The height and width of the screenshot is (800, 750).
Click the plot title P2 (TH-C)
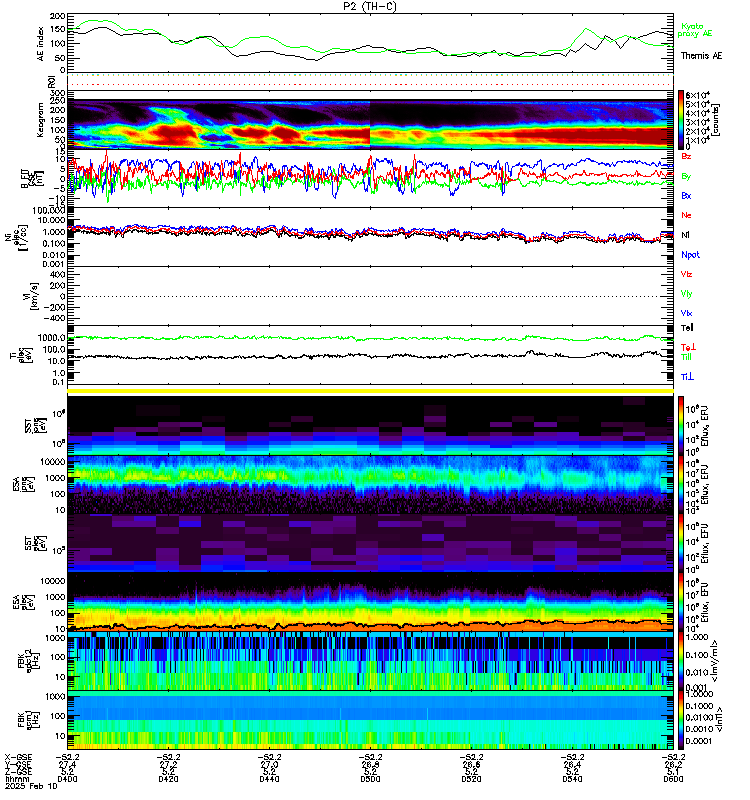tap(370, 6)
